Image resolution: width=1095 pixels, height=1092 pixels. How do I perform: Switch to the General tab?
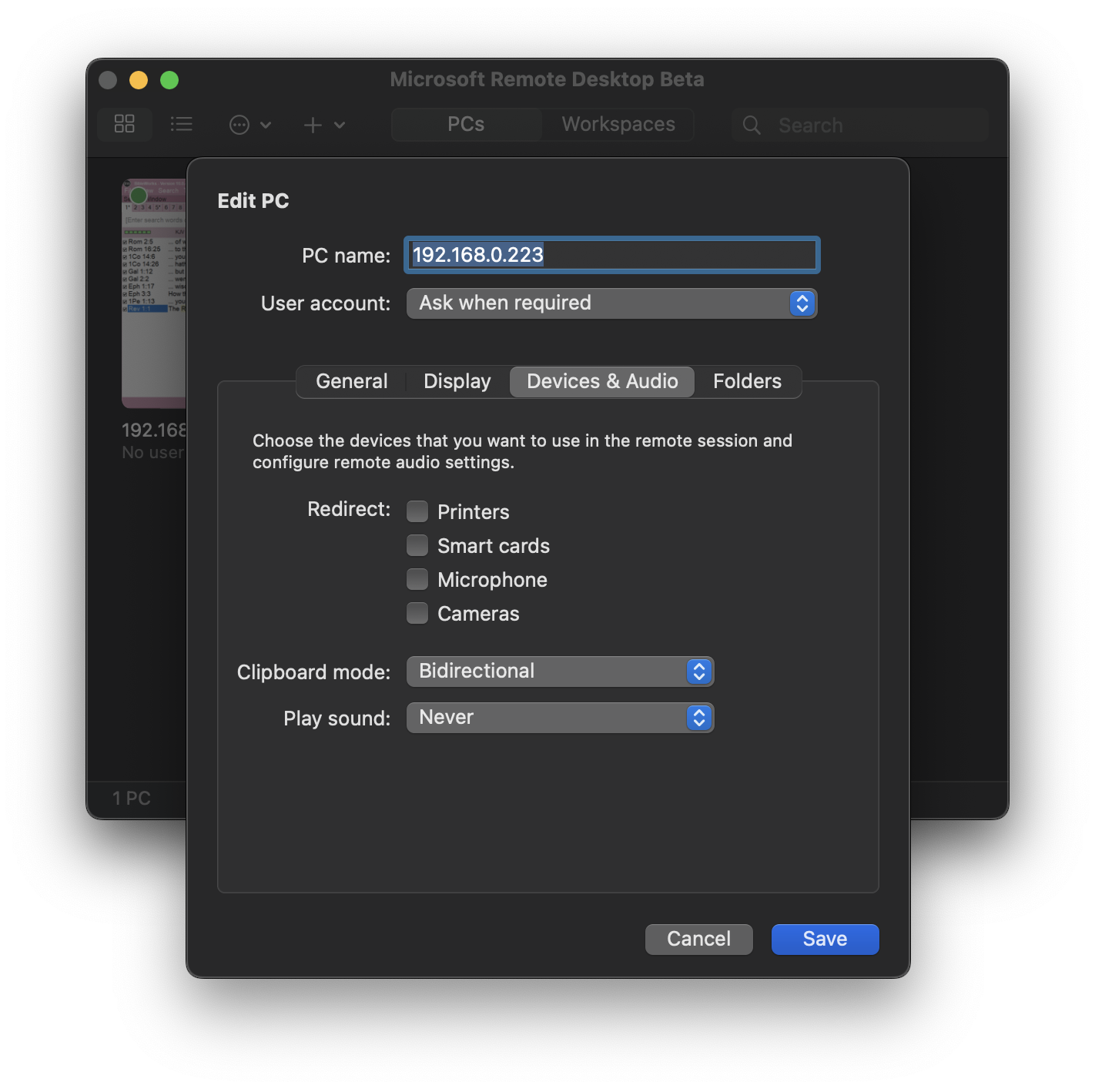pos(352,381)
